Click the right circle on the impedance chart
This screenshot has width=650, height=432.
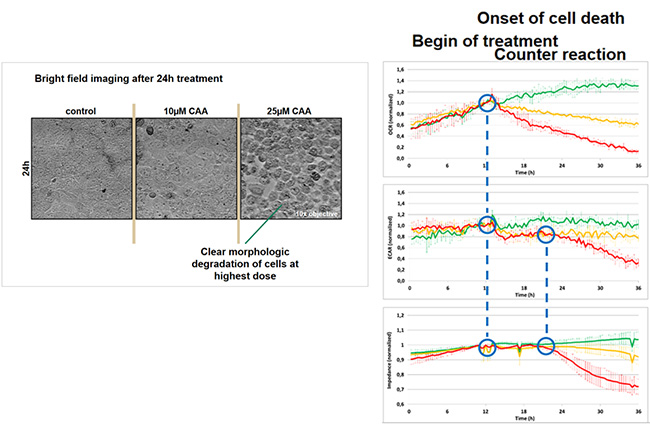point(546,346)
